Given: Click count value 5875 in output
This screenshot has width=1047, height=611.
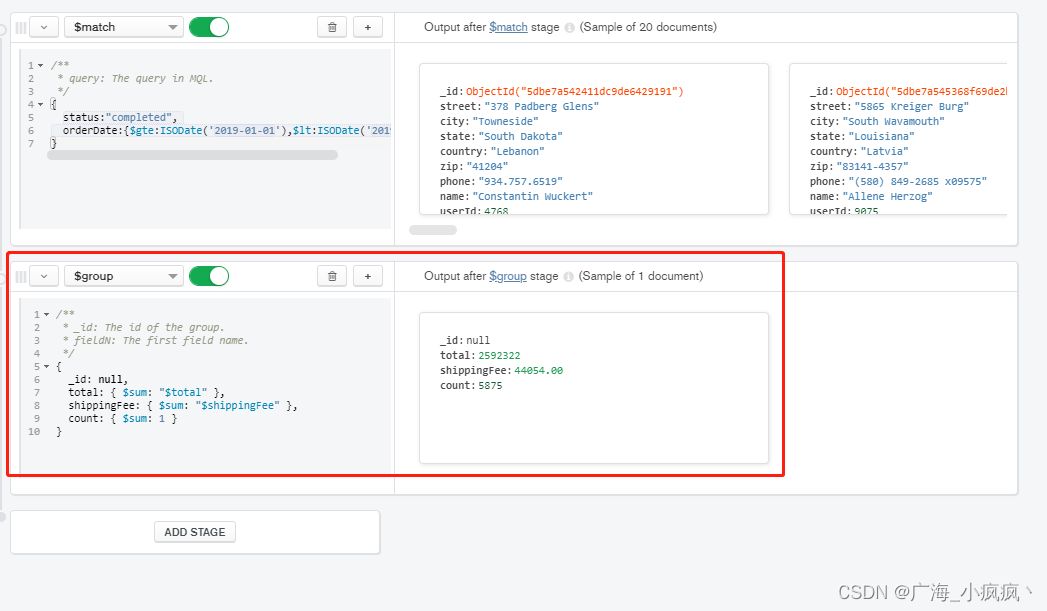Looking at the screenshot, I should coord(490,386).
